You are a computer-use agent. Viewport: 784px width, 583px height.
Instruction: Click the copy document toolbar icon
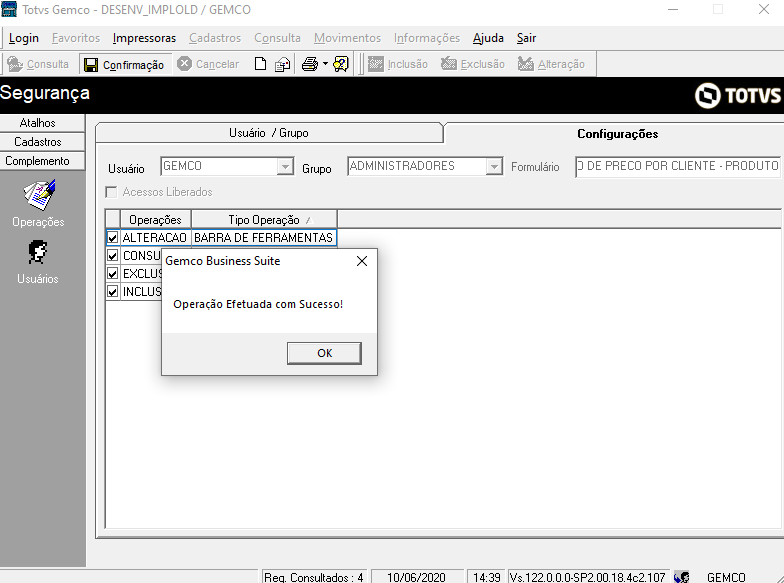[x=282, y=64]
